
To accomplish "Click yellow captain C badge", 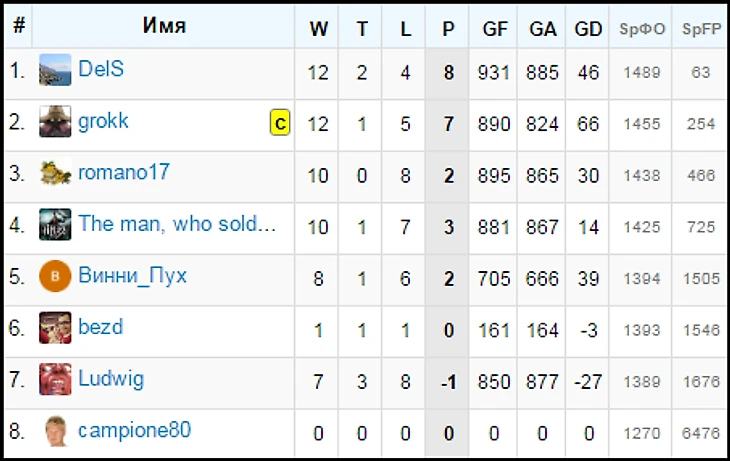I will [x=280, y=123].
